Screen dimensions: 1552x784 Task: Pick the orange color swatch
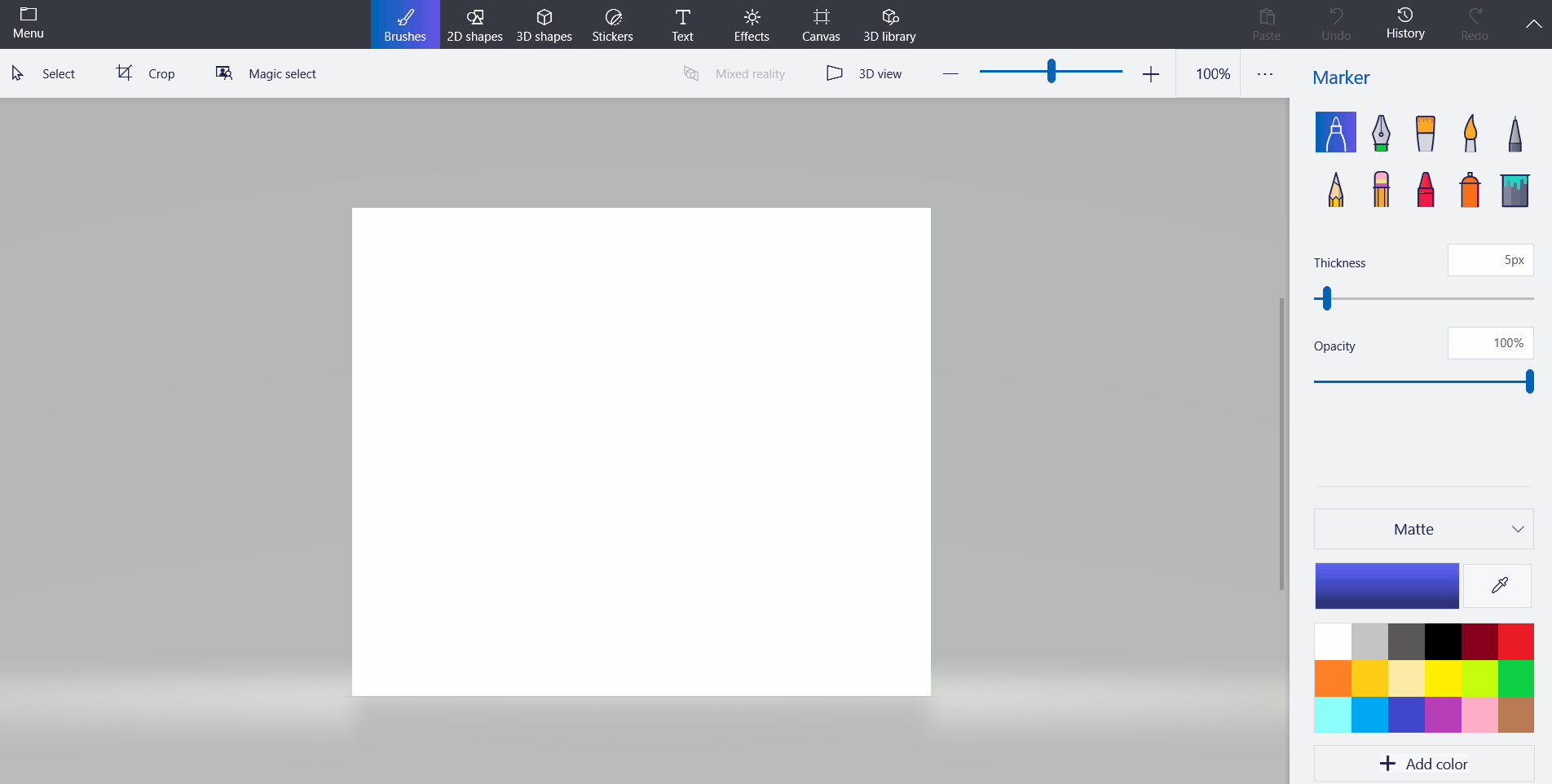1333,678
